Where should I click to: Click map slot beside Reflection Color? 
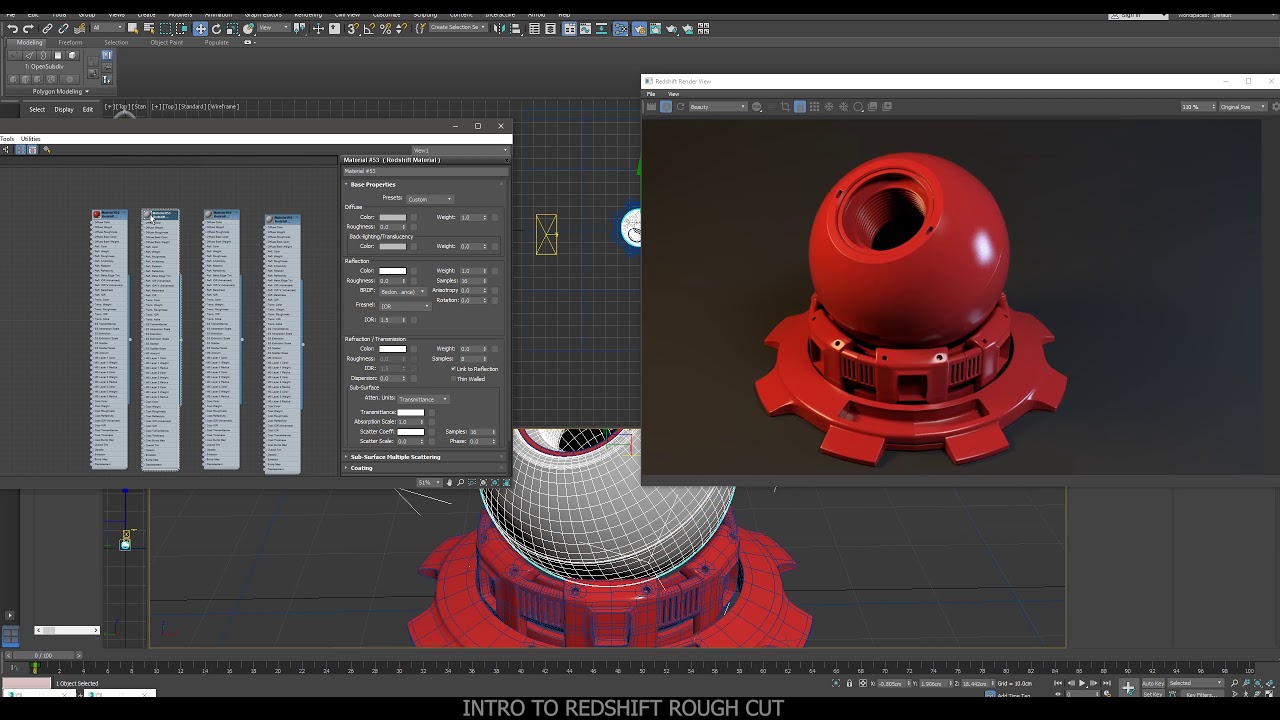(x=413, y=271)
